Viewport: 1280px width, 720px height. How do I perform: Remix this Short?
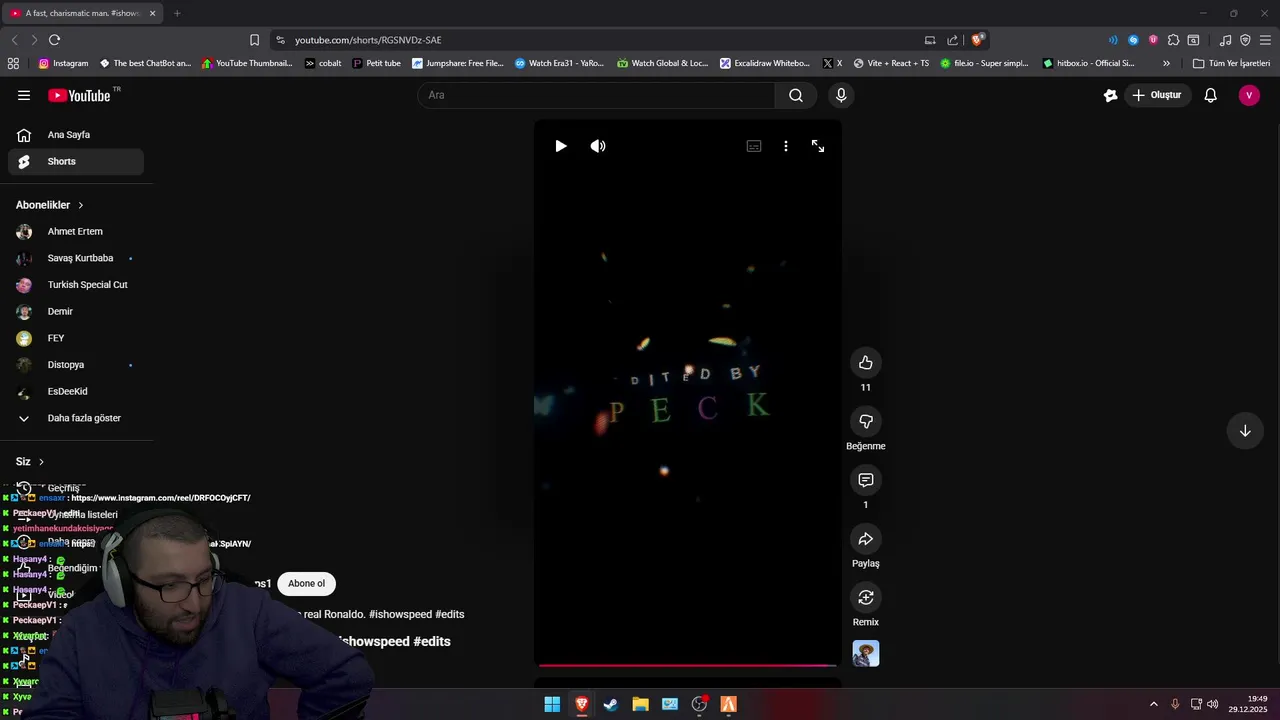pos(866,597)
